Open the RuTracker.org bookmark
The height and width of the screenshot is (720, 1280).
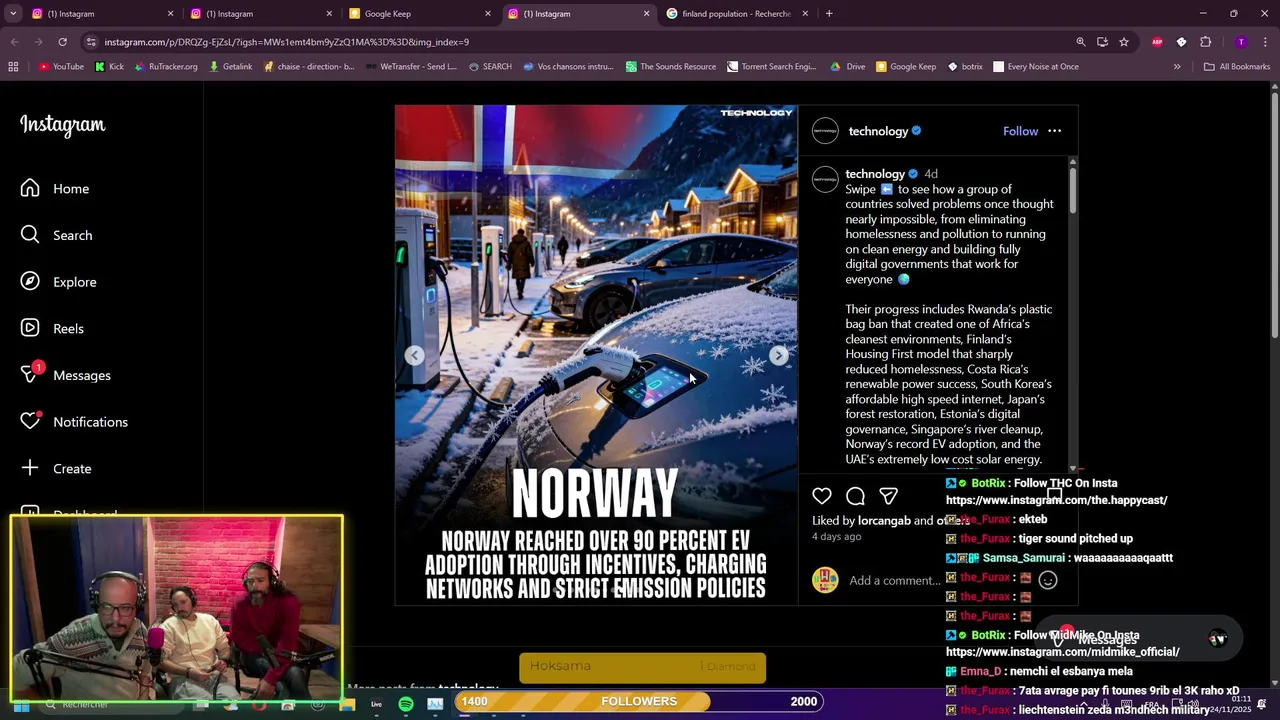click(x=165, y=67)
